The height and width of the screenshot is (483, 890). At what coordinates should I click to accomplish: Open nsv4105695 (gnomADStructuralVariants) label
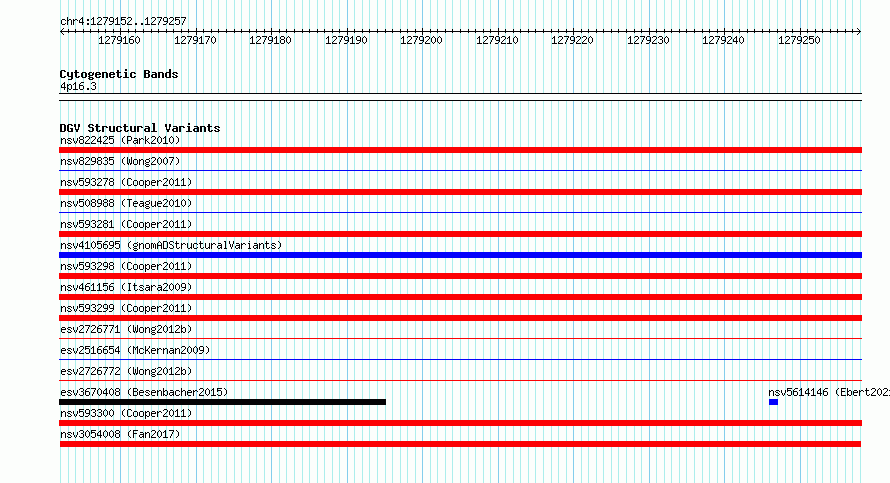[171, 245]
